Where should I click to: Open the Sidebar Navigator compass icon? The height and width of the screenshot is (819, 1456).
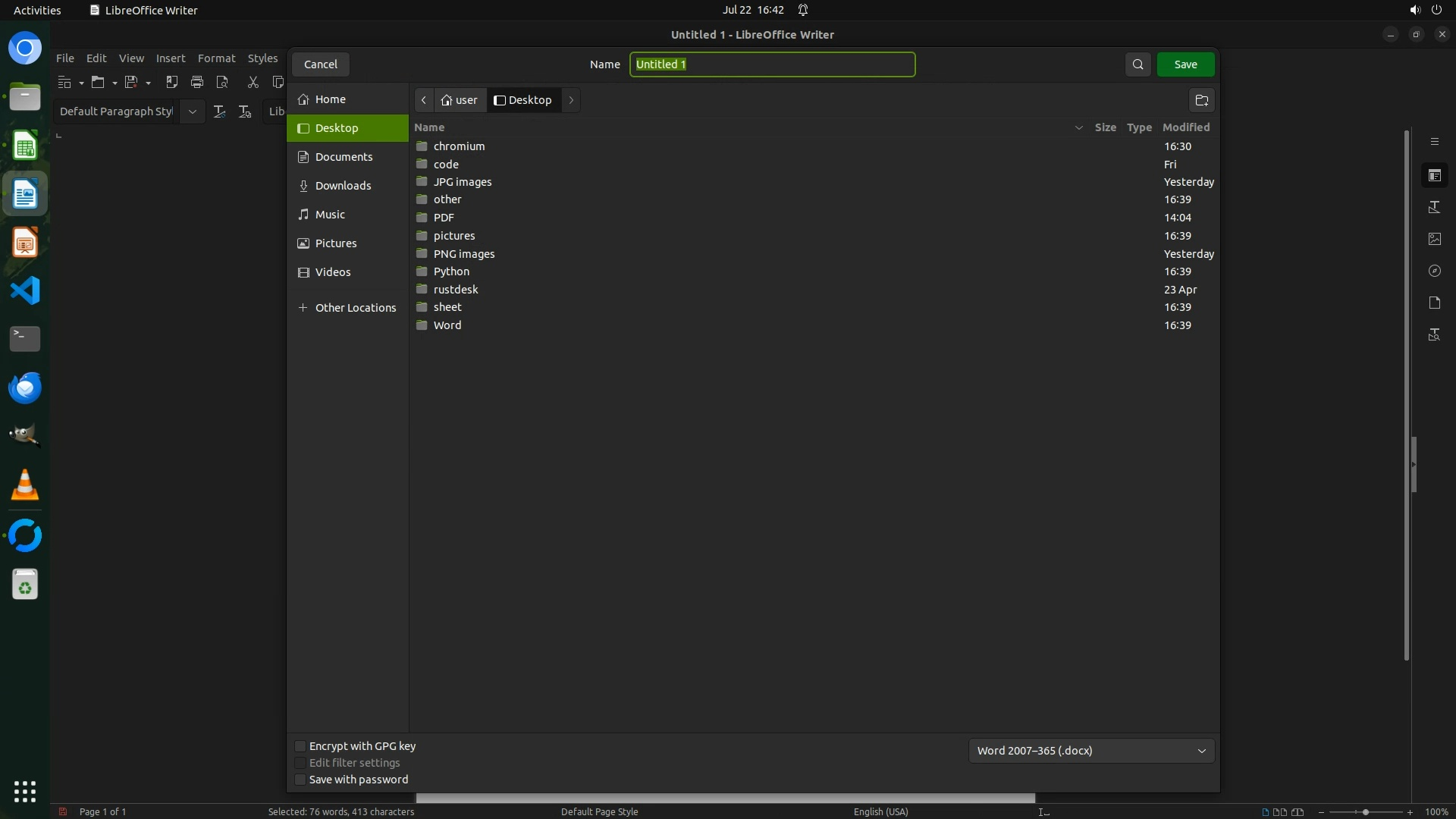coord(1434,271)
